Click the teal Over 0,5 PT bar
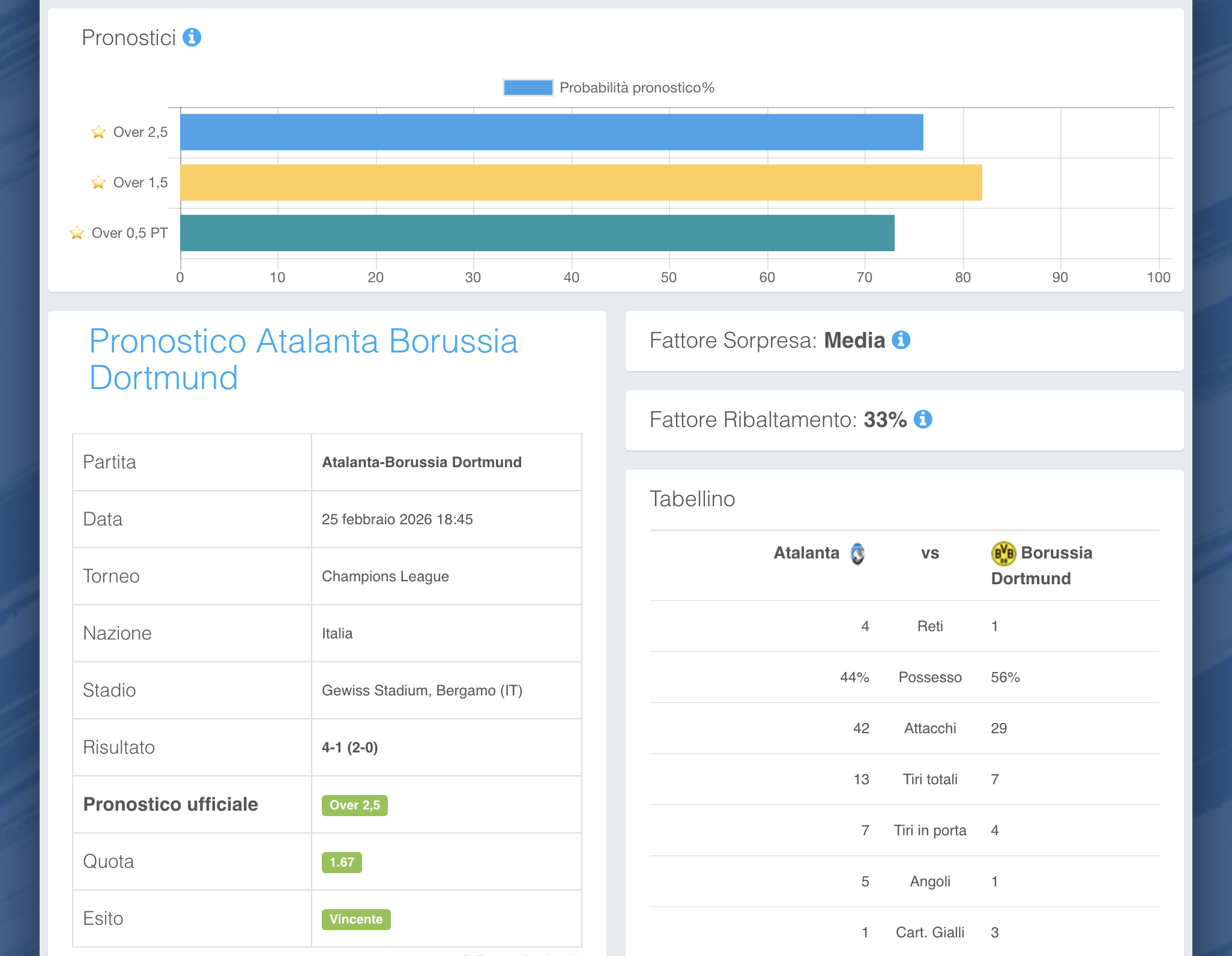 pyautogui.click(x=537, y=233)
